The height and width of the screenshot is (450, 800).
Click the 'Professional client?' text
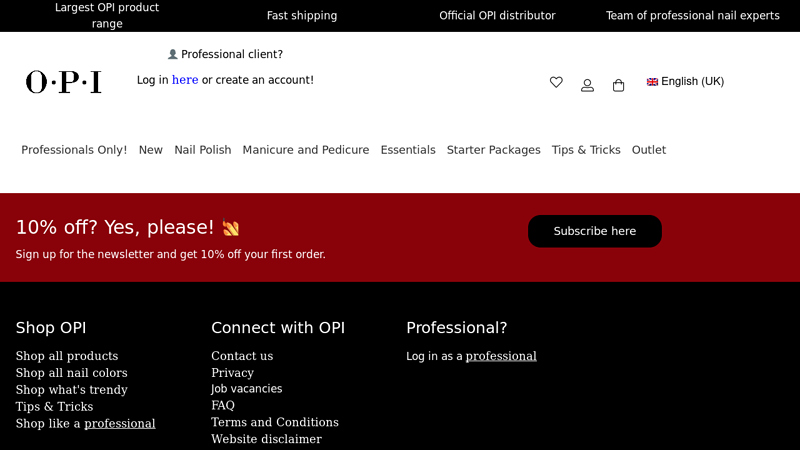[232, 54]
